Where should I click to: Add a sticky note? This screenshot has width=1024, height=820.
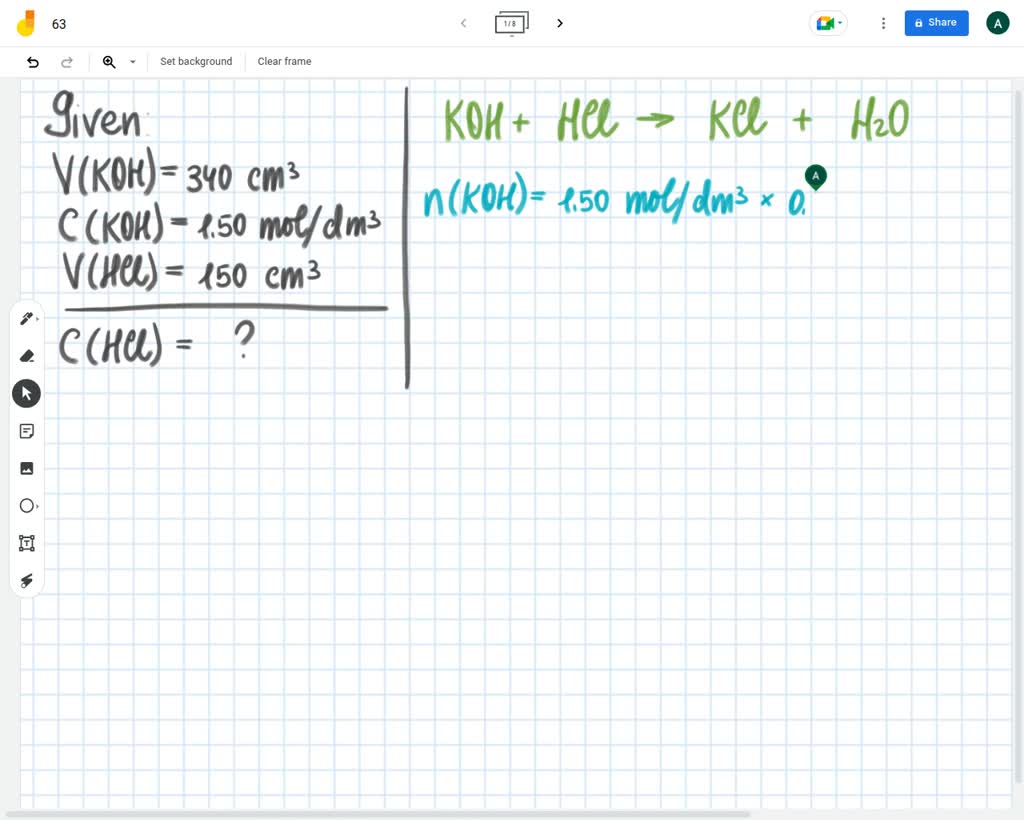[x=26, y=430]
